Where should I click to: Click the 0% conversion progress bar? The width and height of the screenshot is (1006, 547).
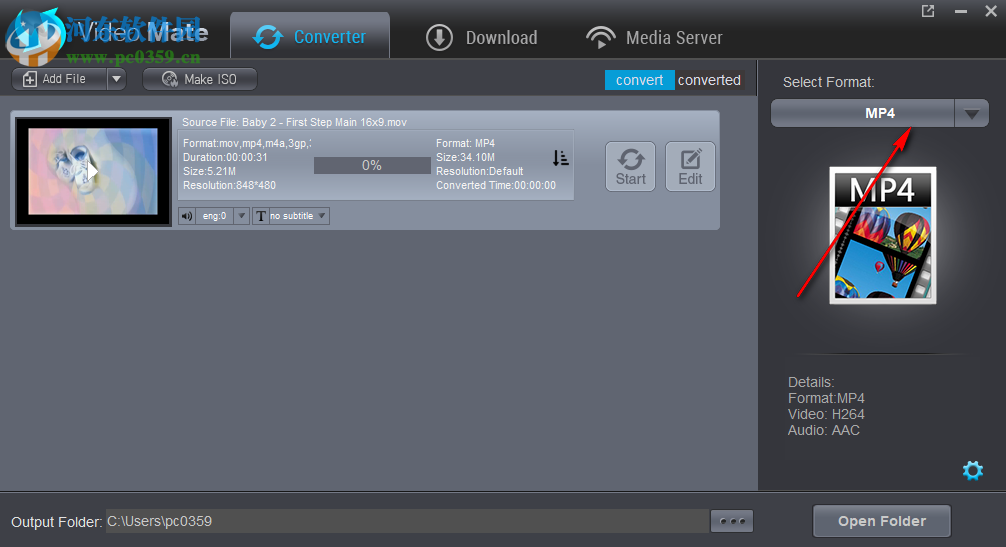click(372, 165)
